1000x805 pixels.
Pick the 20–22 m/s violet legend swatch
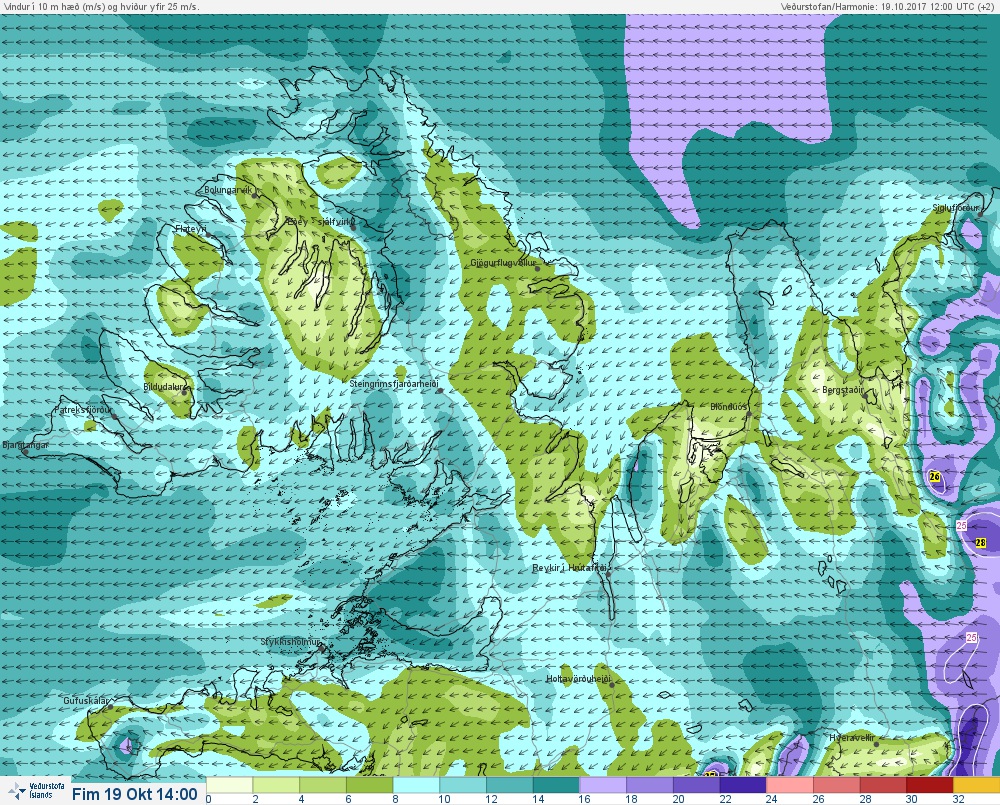coord(695,785)
